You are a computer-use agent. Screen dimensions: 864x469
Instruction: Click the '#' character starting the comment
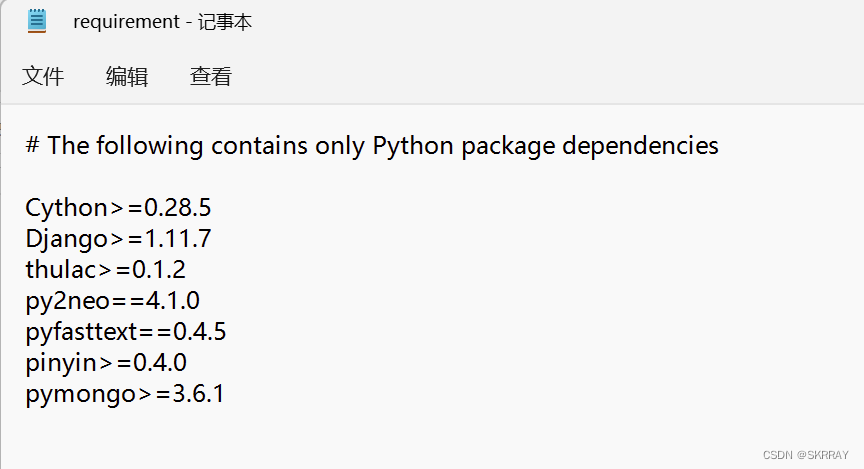pos(33,145)
